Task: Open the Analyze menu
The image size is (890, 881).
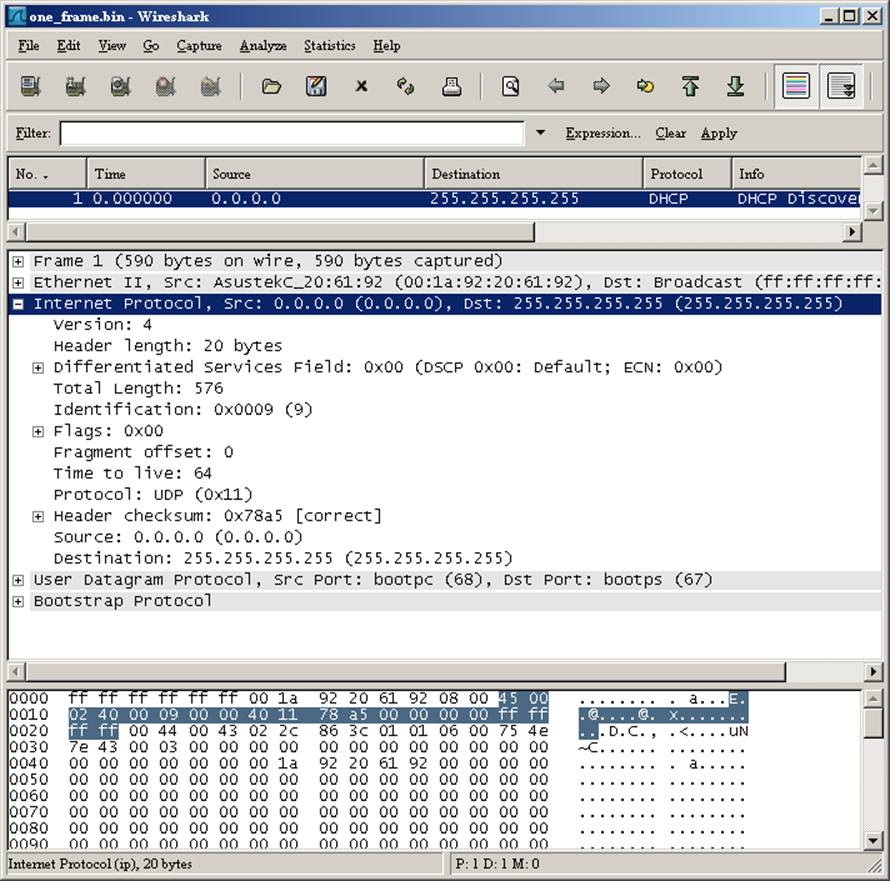Action: tap(263, 45)
